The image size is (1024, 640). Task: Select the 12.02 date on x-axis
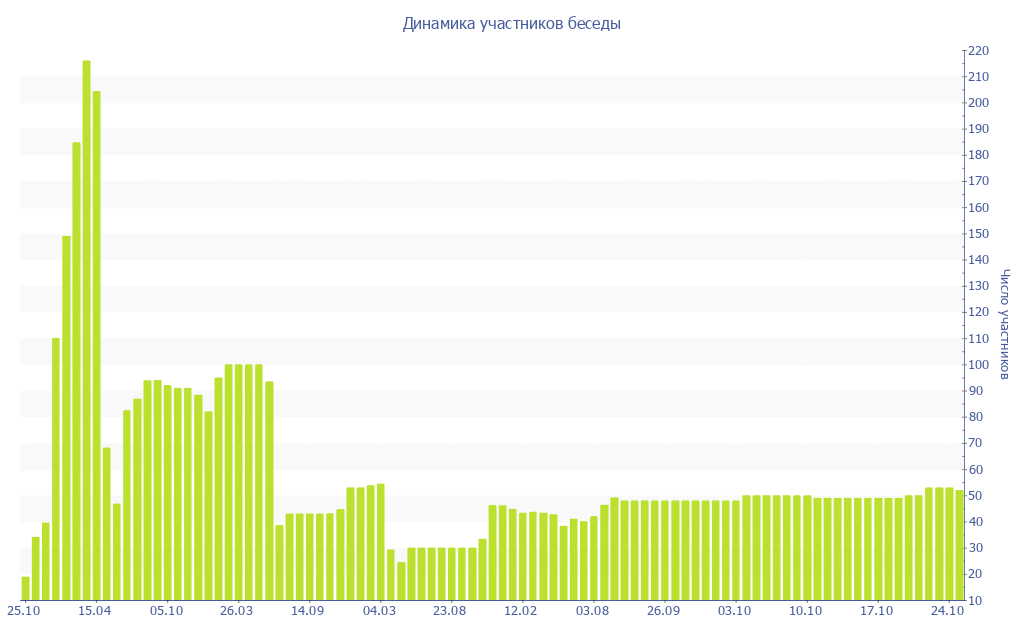tap(521, 611)
